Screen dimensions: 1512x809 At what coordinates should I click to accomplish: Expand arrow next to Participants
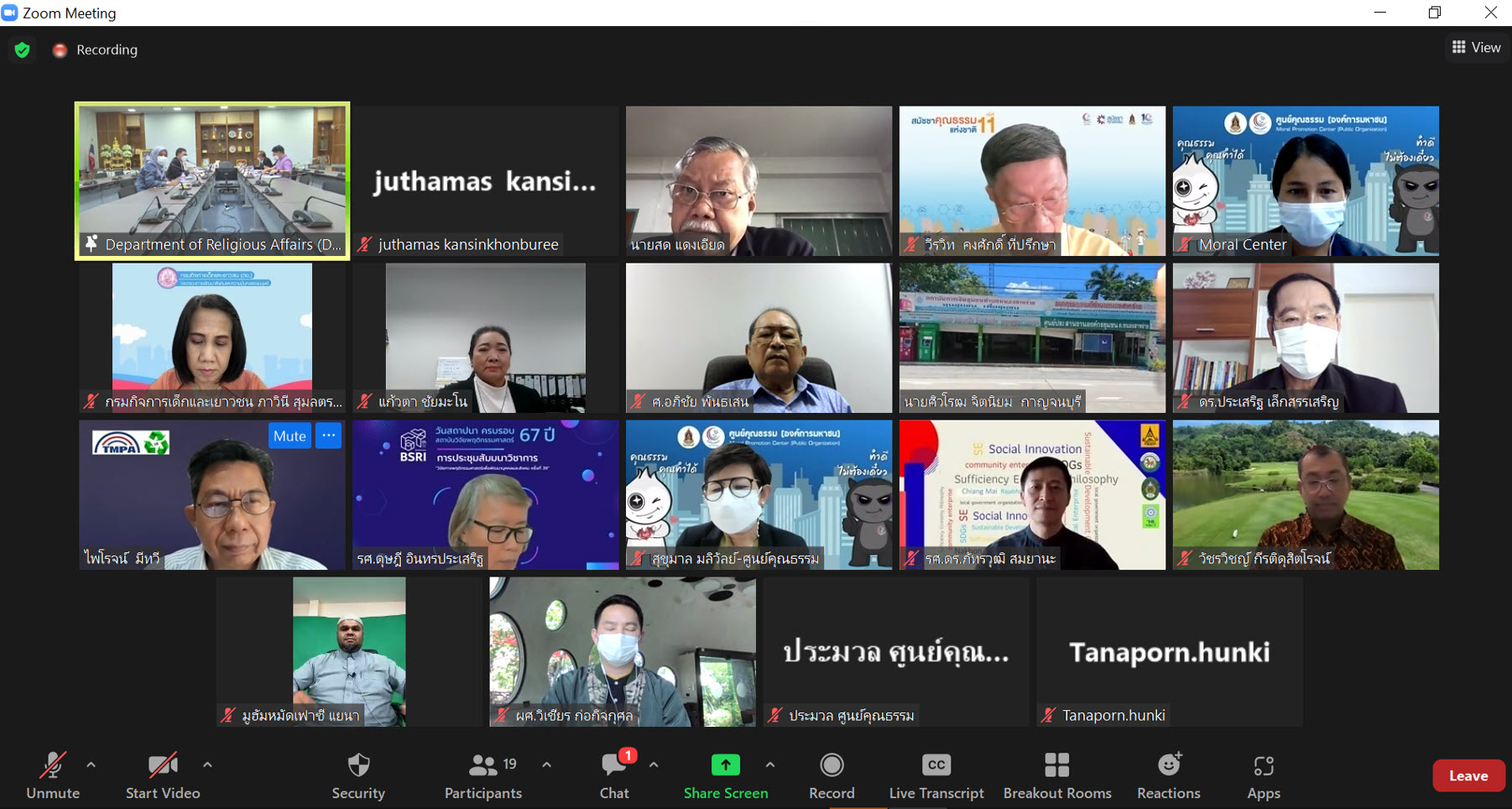point(546,765)
